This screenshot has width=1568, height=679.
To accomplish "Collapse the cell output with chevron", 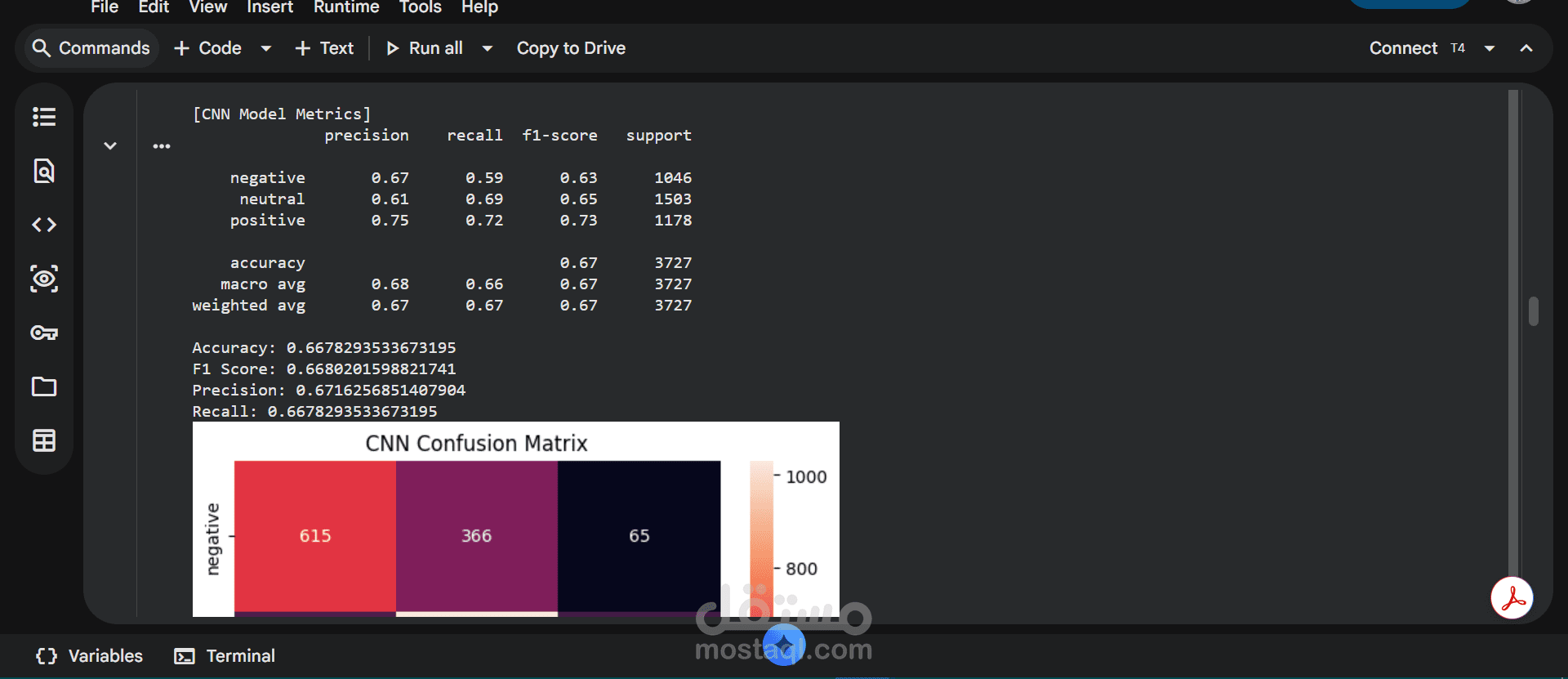I will (110, 146).
